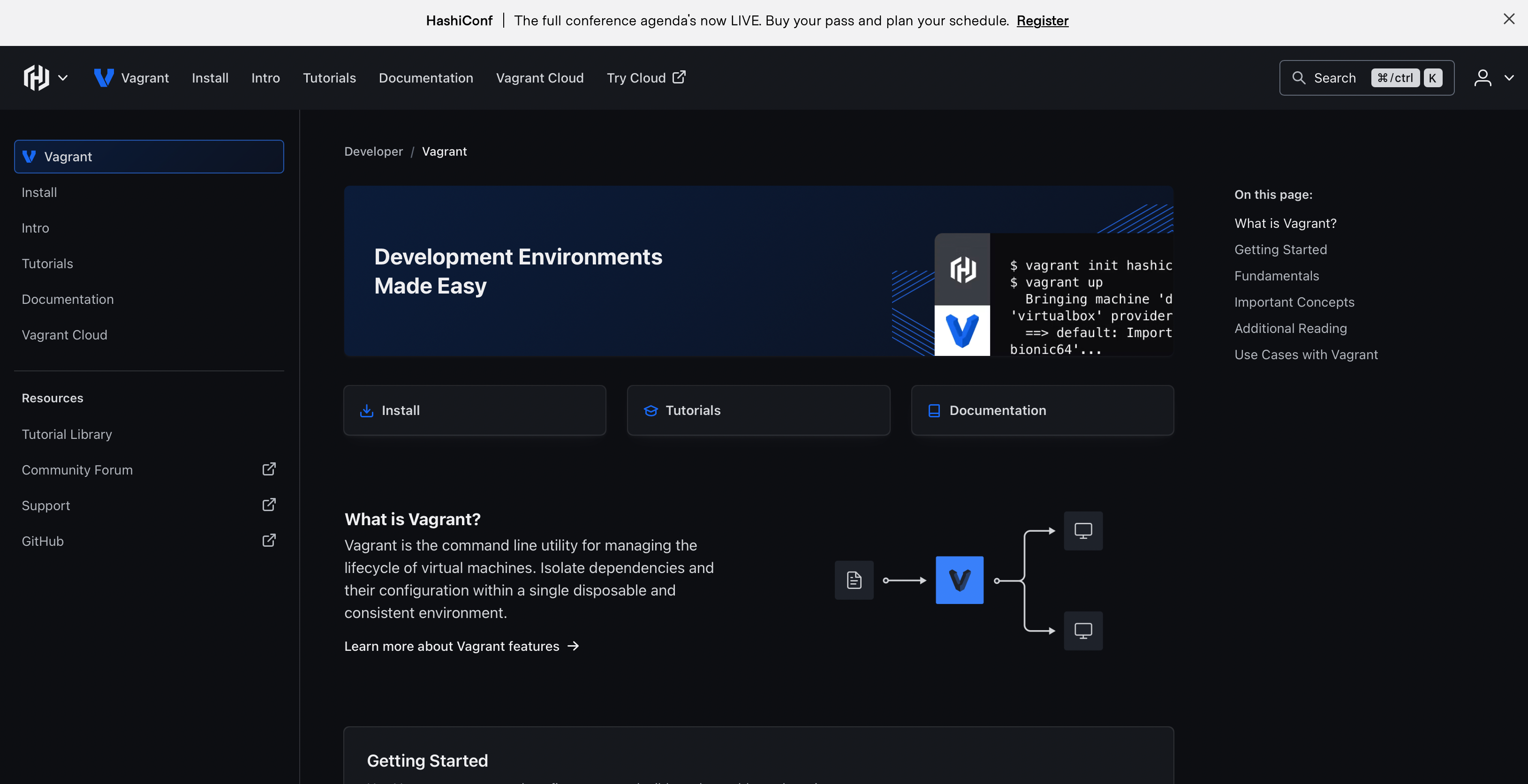Click the Vagrant logo tile in hero banner
This screenshot has width=1528, height=784.
pos(962,330)
